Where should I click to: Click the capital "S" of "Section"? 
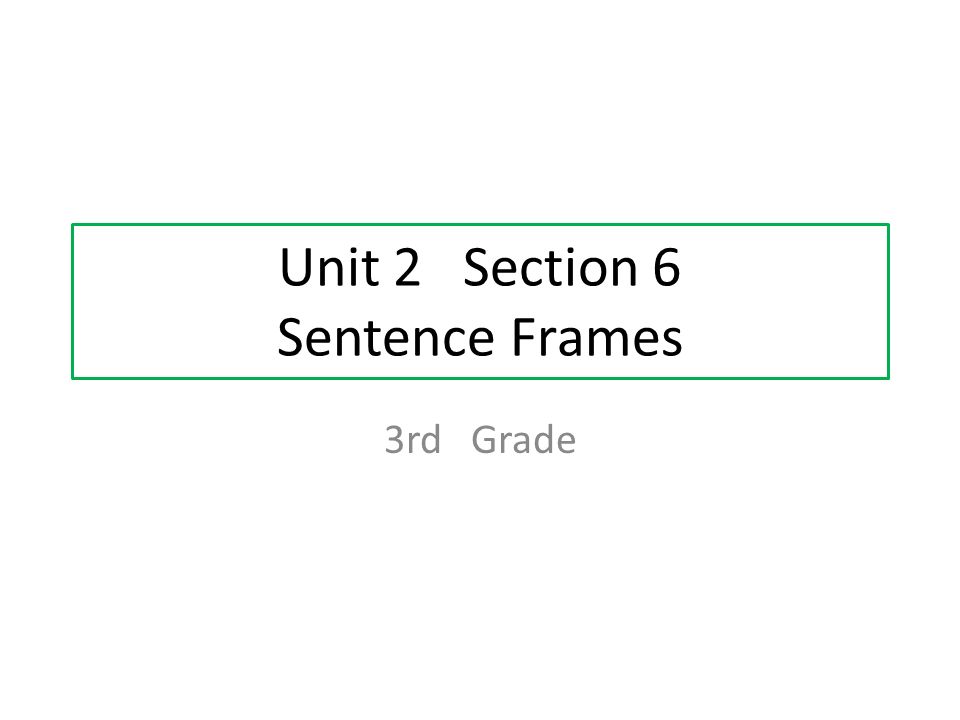[x=477, y=268]
